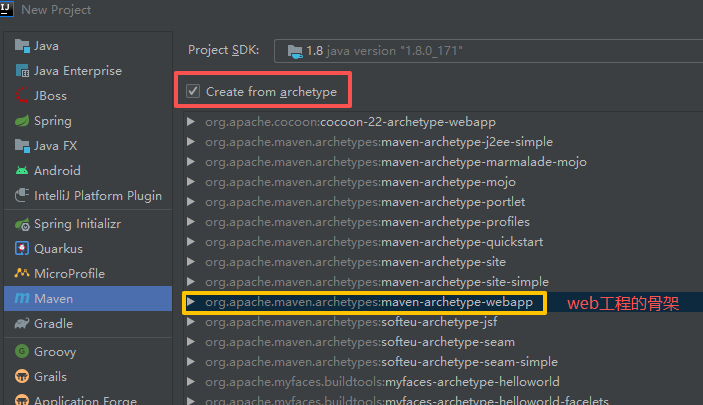Screen dimensions: 703x405
Task: Click the Android robot icon
Action: [22, 170]
